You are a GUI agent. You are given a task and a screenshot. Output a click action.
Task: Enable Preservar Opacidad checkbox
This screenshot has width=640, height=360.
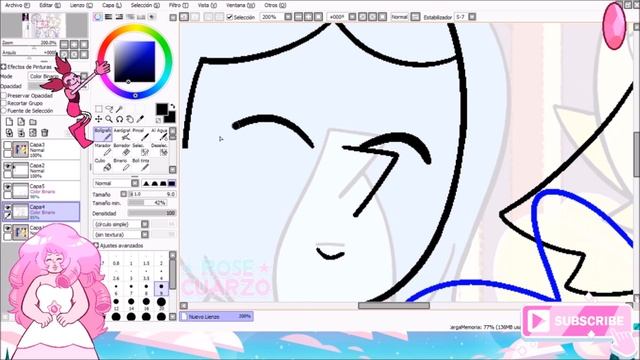(4, 96)
